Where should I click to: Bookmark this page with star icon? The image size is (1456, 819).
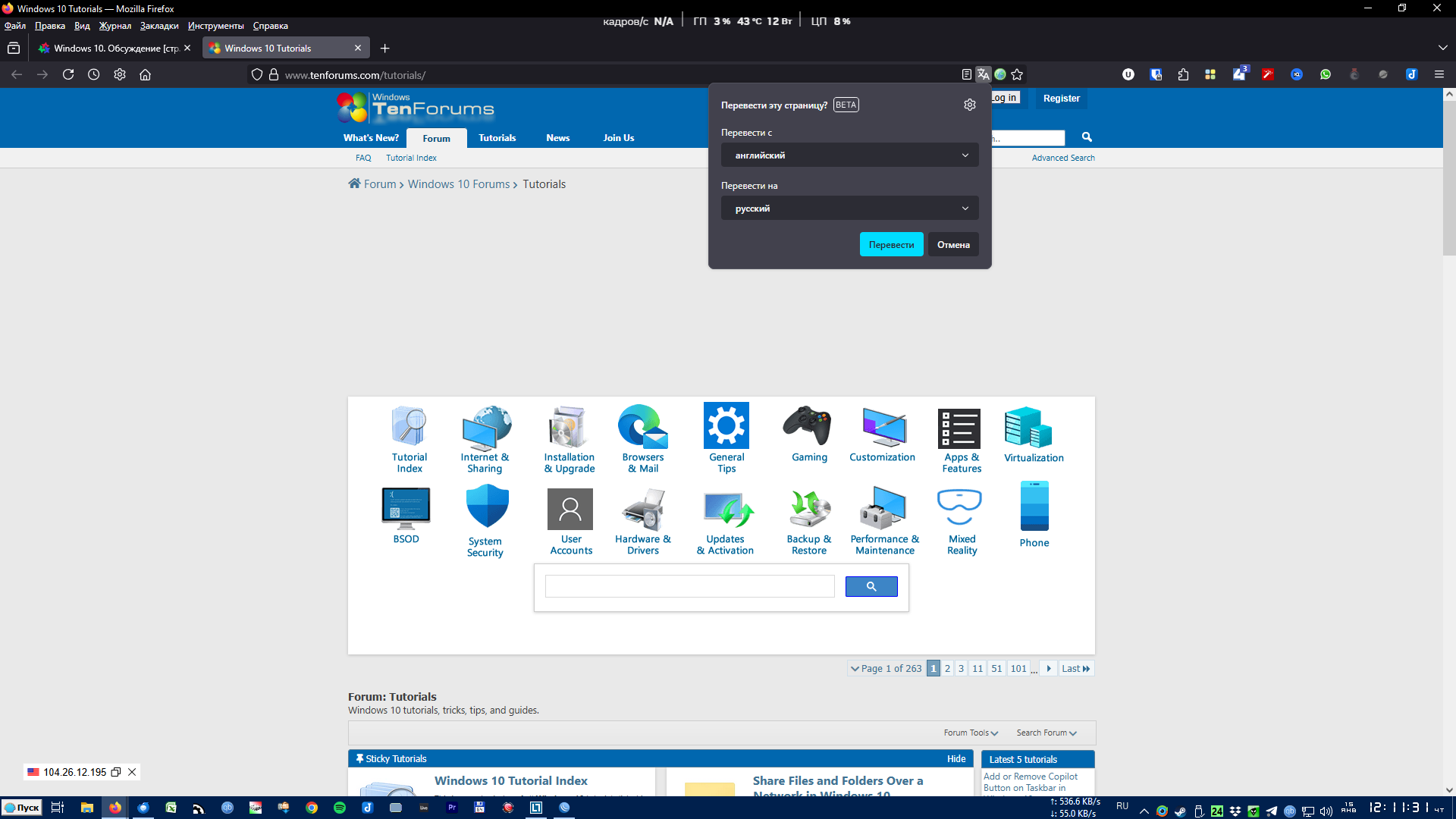coord(1018,74)
